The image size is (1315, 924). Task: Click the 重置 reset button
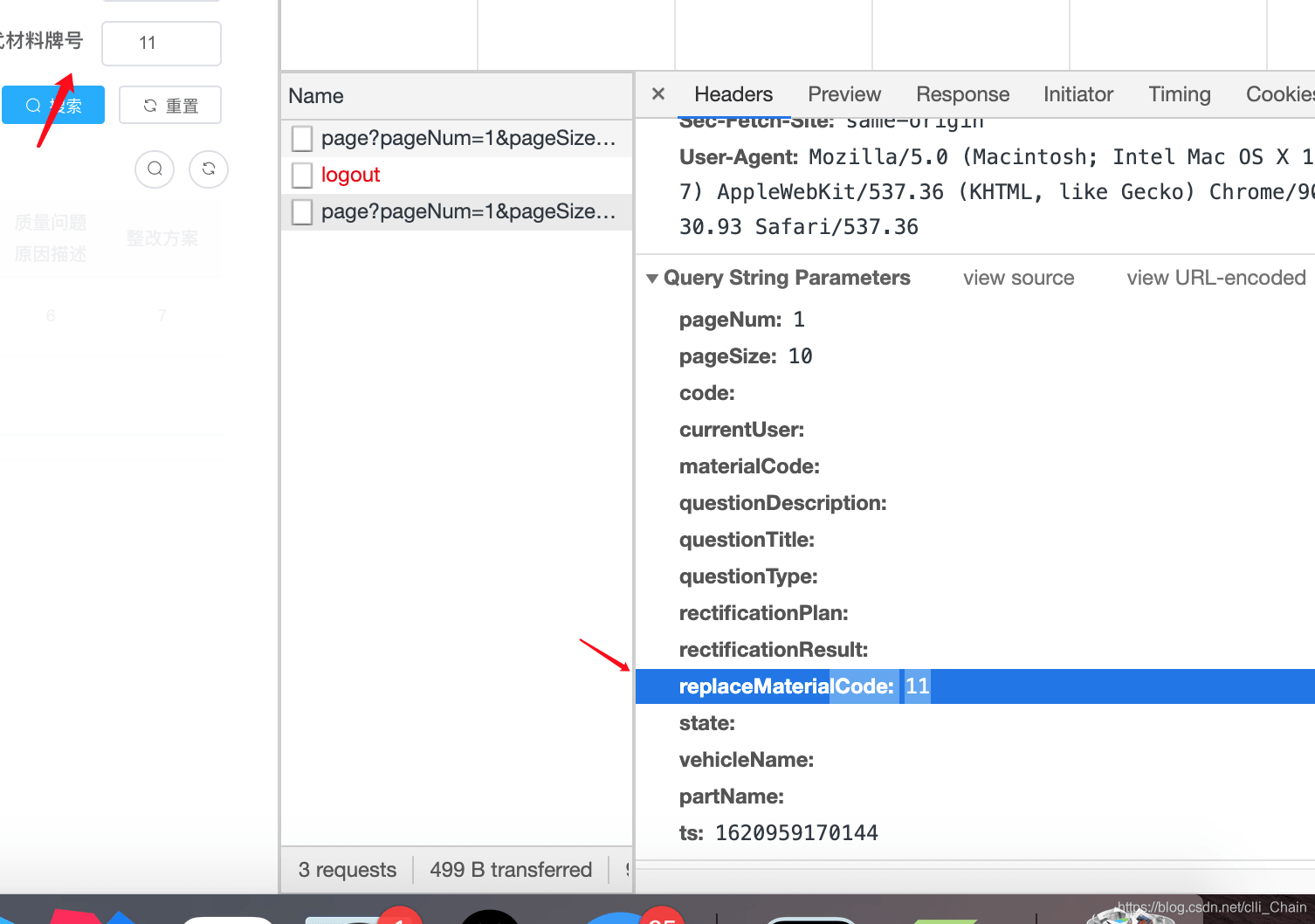tap(170, 105)
